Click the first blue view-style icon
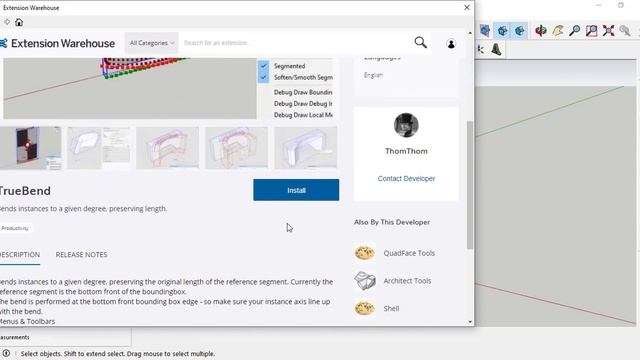 click(x=485, y=31)
